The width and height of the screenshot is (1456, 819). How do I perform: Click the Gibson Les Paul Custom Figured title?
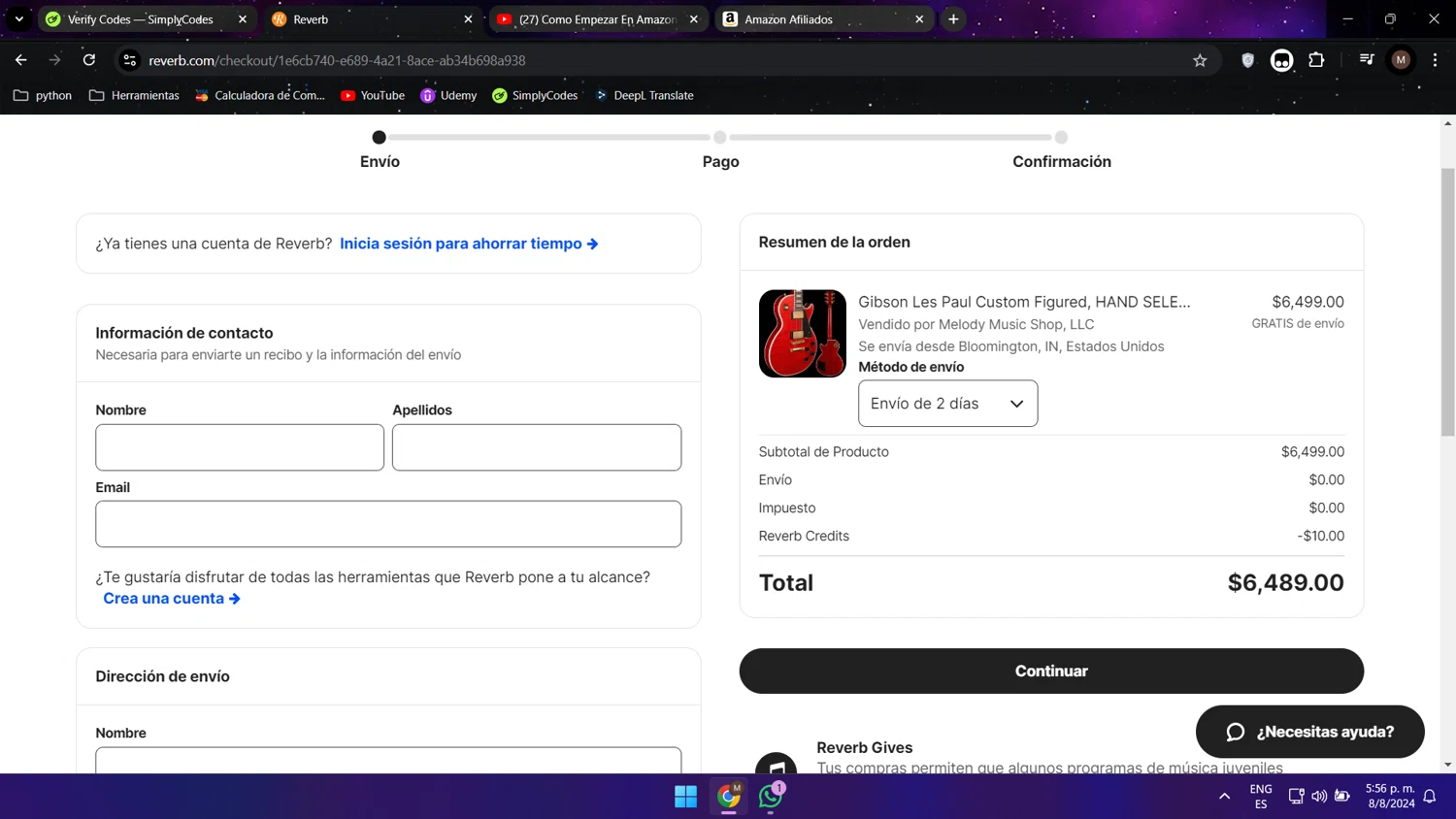(1024, 302)
